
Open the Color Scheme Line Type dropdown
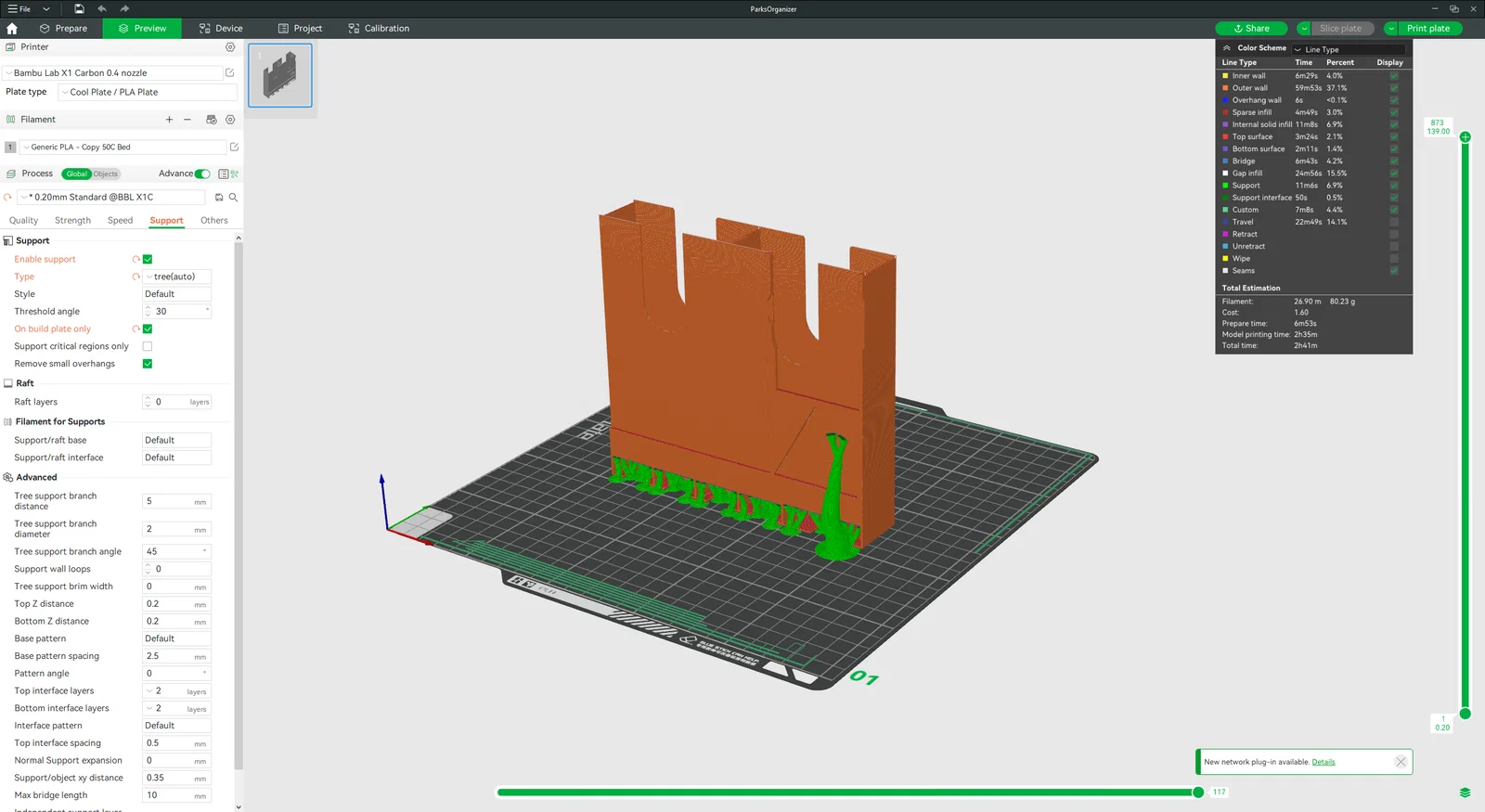1347,49
